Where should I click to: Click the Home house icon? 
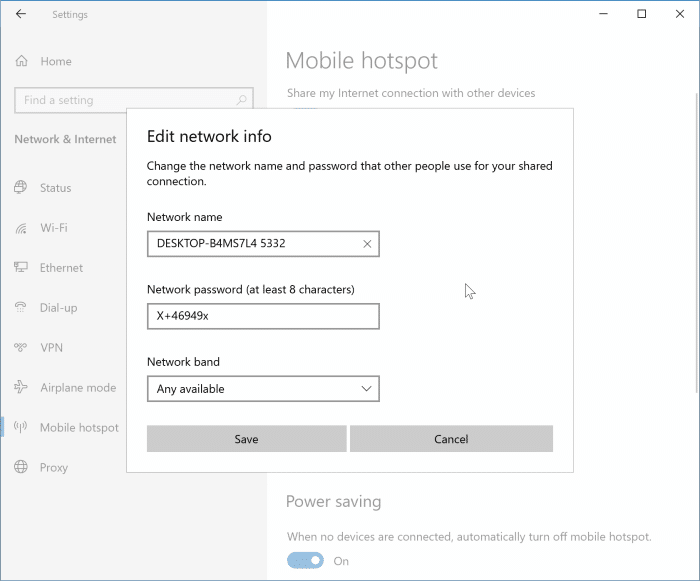pos(21,61)
